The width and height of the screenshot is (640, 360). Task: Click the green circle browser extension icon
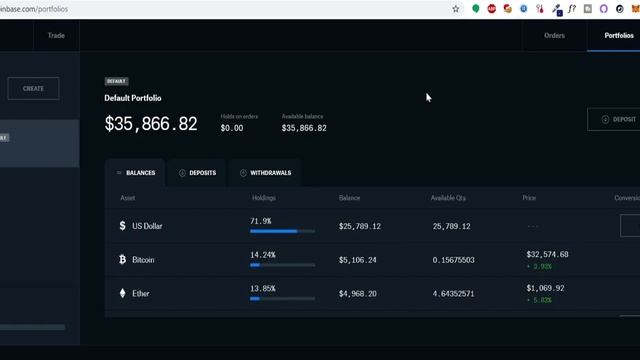point(476,9)
